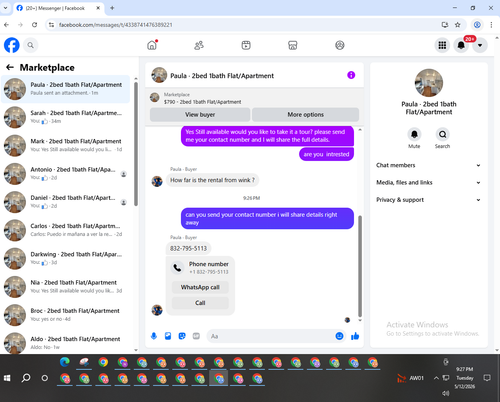Choose a sticker icon in composer
Screen dimensions: 500x402
point(182,336)
